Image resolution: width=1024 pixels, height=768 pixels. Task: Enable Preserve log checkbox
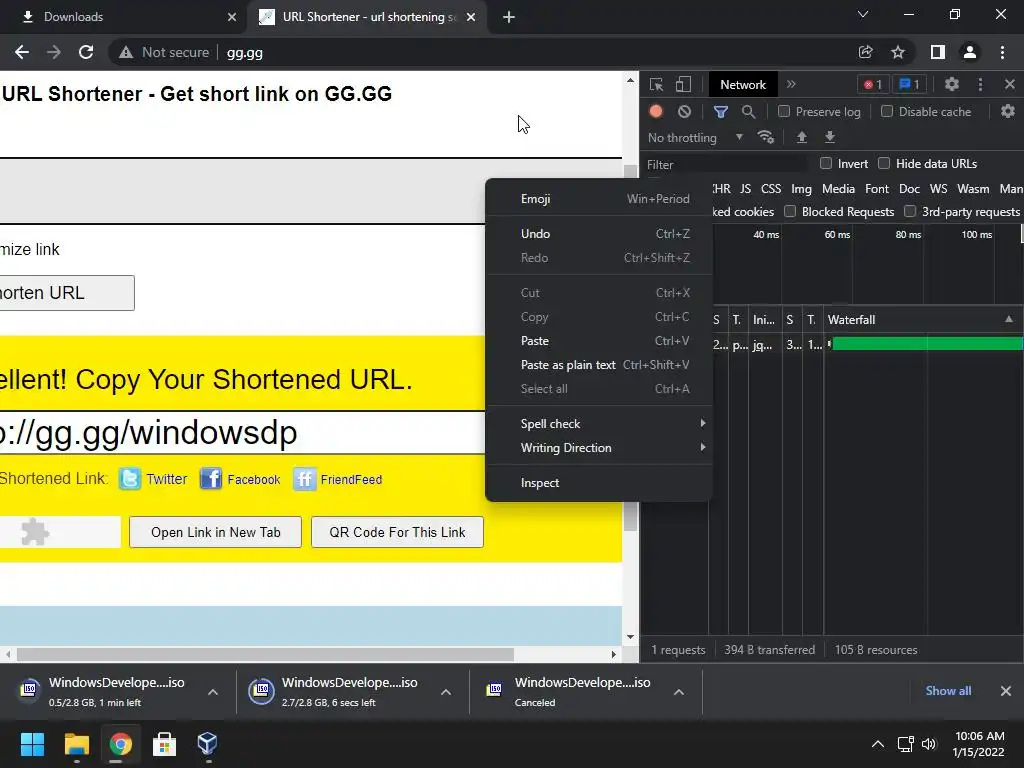pyautogui.click(x=784, y=112)
